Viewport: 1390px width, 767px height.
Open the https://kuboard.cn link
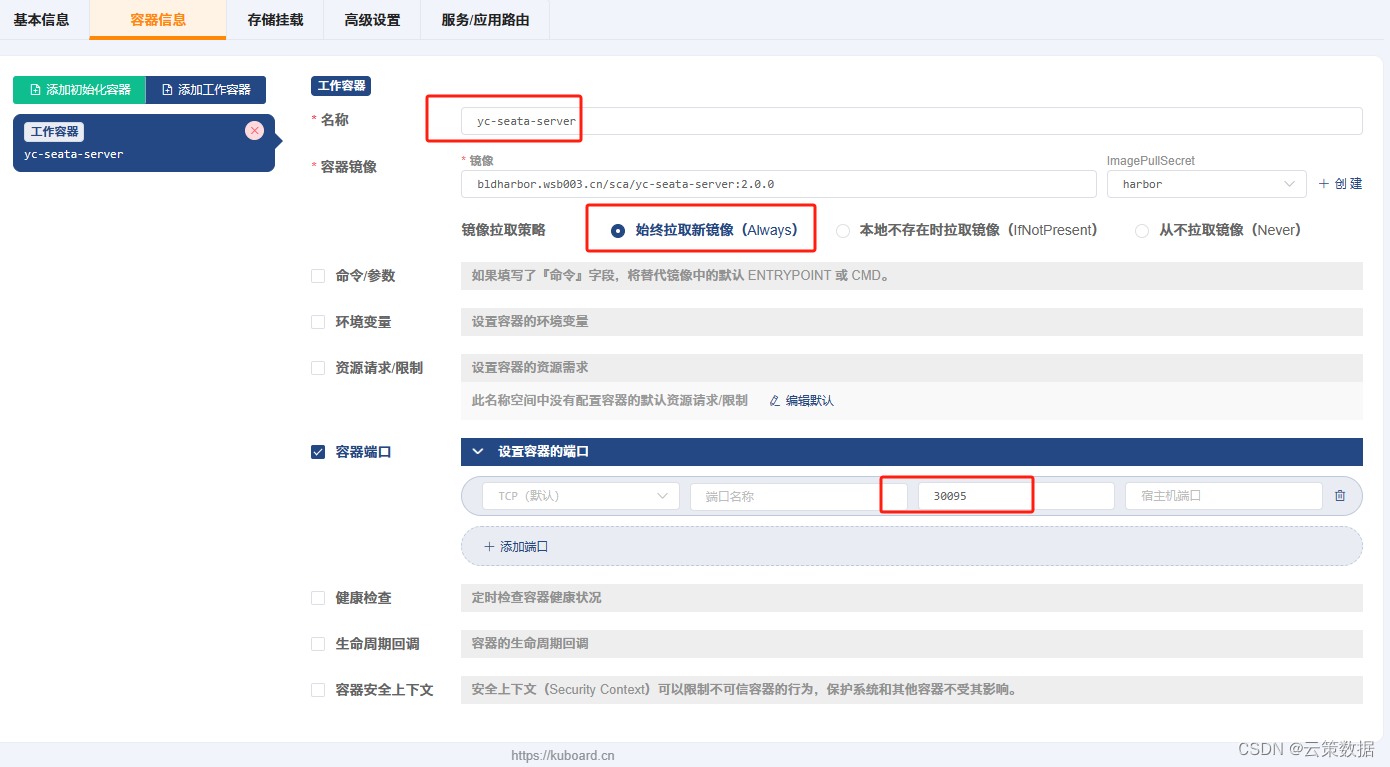click(x=563, y=756)
